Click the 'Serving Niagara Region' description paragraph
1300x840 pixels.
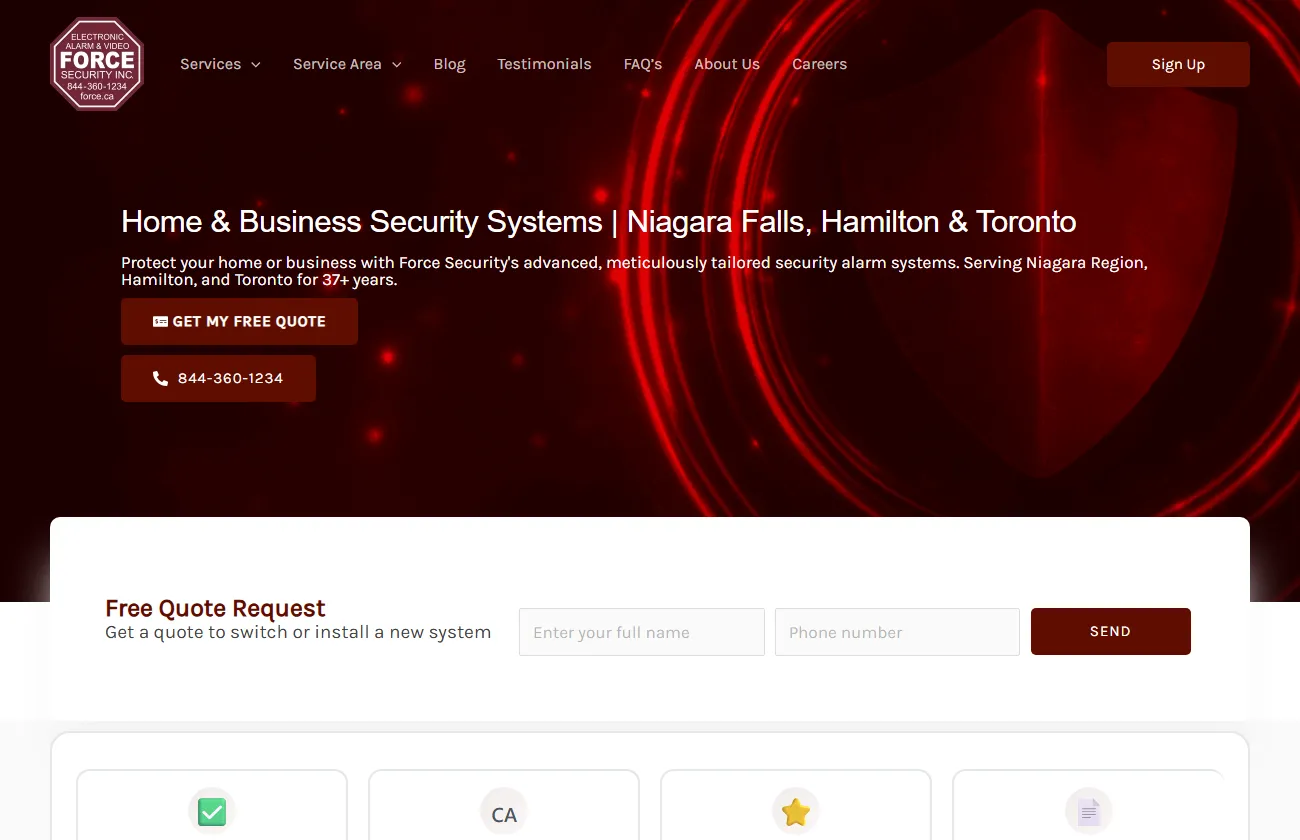(x=634, y=271)
